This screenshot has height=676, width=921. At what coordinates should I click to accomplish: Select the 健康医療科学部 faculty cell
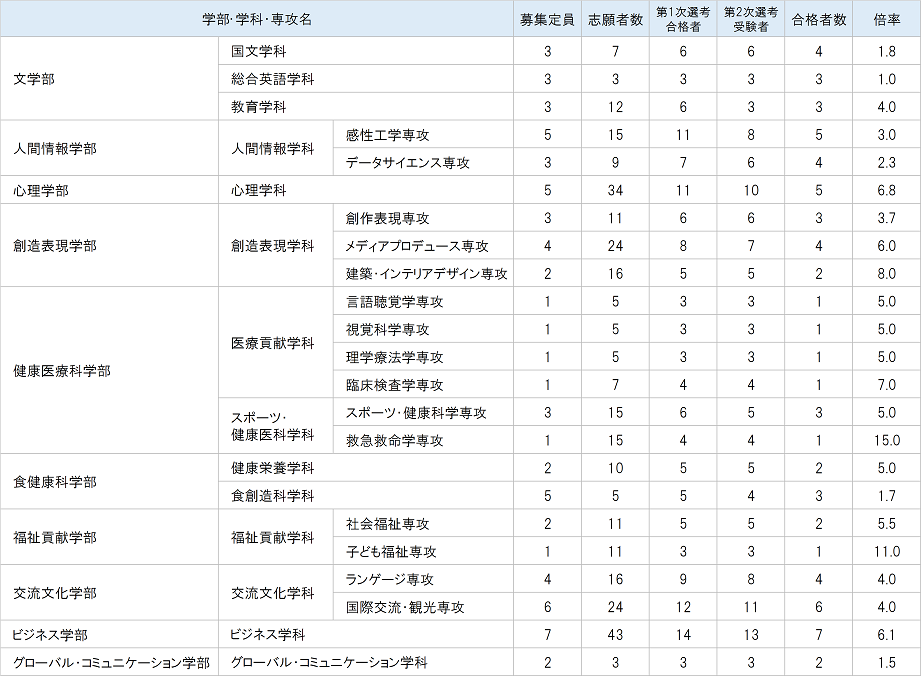(x=62, y=371)
